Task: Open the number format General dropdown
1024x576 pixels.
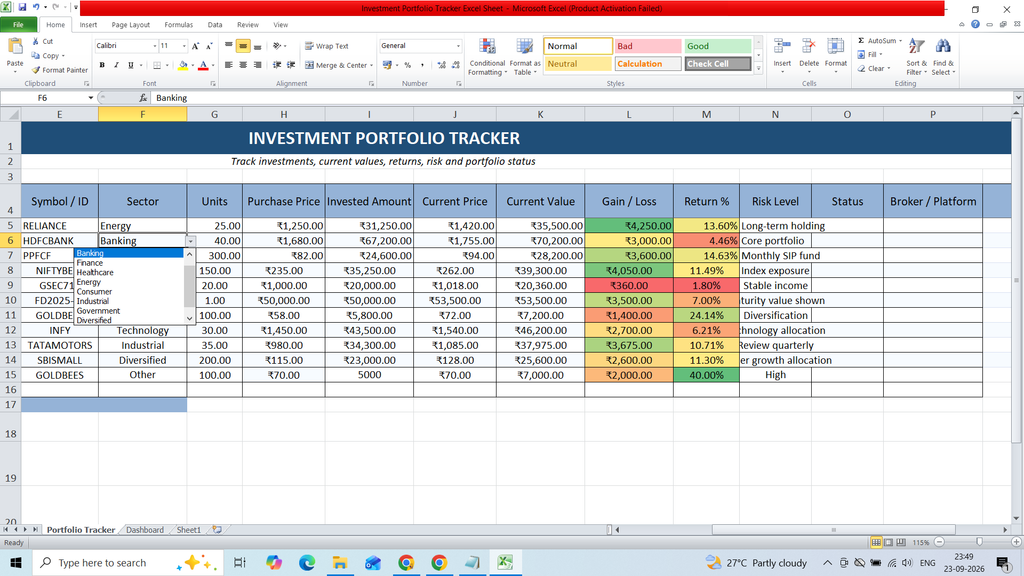Action: 458,46
